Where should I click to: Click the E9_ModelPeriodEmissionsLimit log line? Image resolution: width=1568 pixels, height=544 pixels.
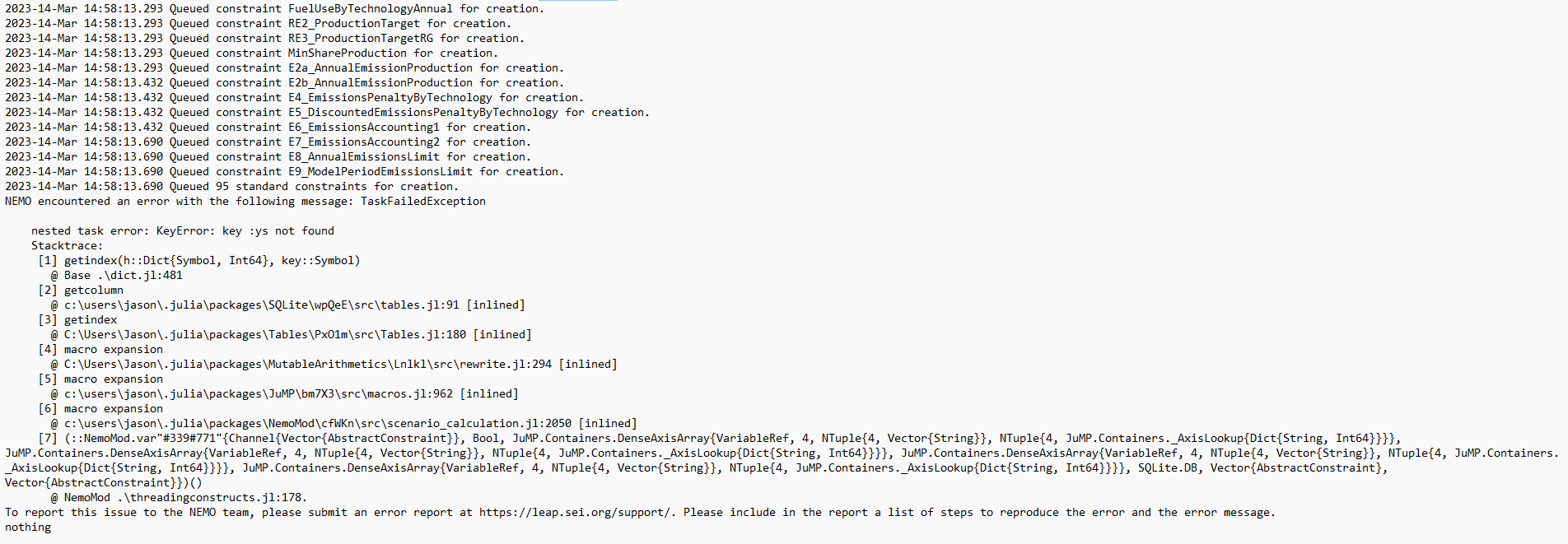click(285, 172)
